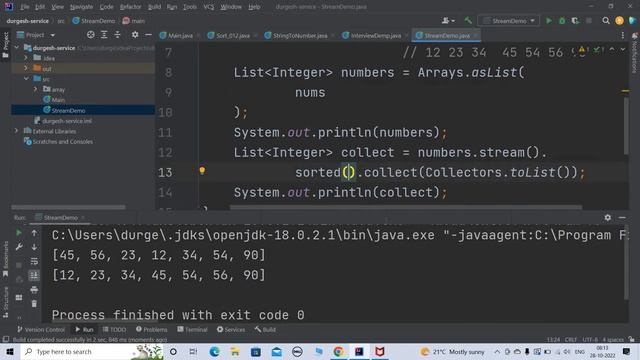The image size is (640, 360).
Task: Print the console output icon
Action: tap(34, 290)
